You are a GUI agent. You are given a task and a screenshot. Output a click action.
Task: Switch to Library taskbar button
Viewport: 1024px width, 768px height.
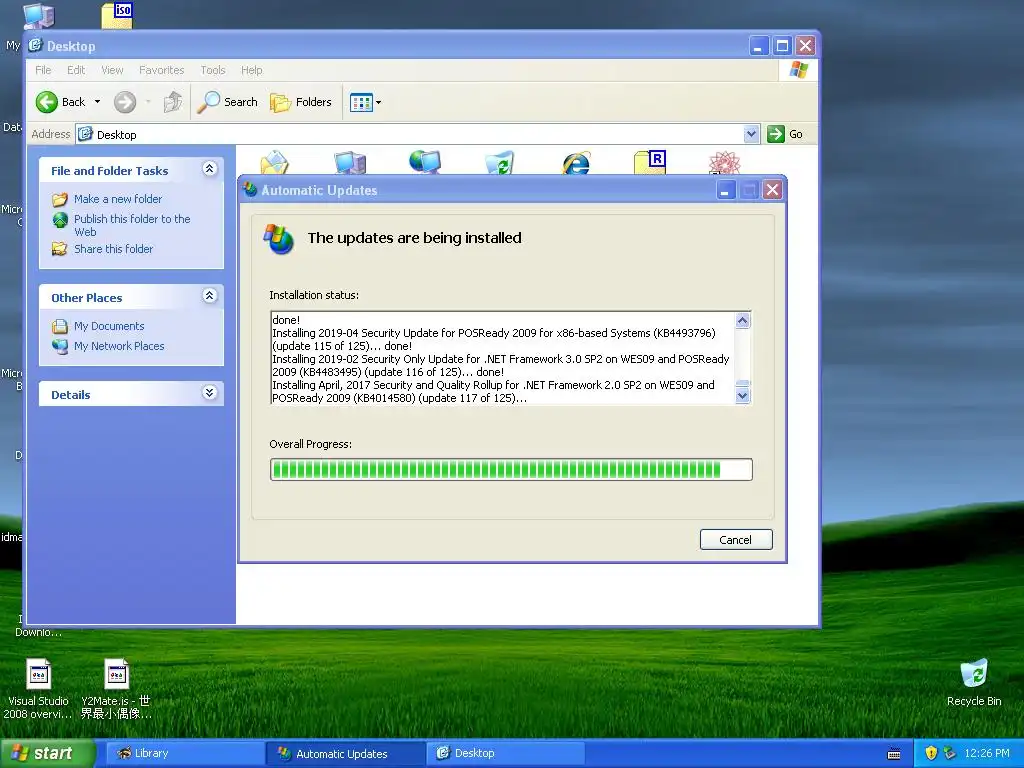tap(184, 754)
